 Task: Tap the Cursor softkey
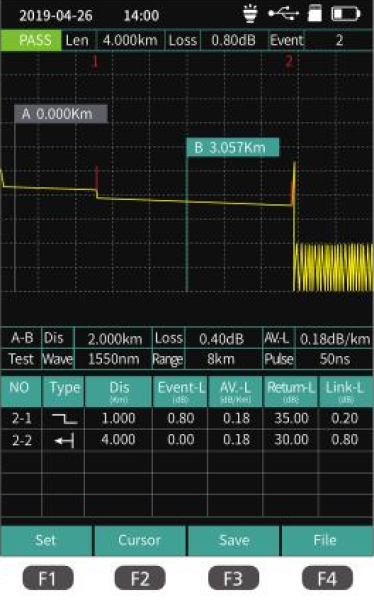pyautogui.click(x=140, y=540)
